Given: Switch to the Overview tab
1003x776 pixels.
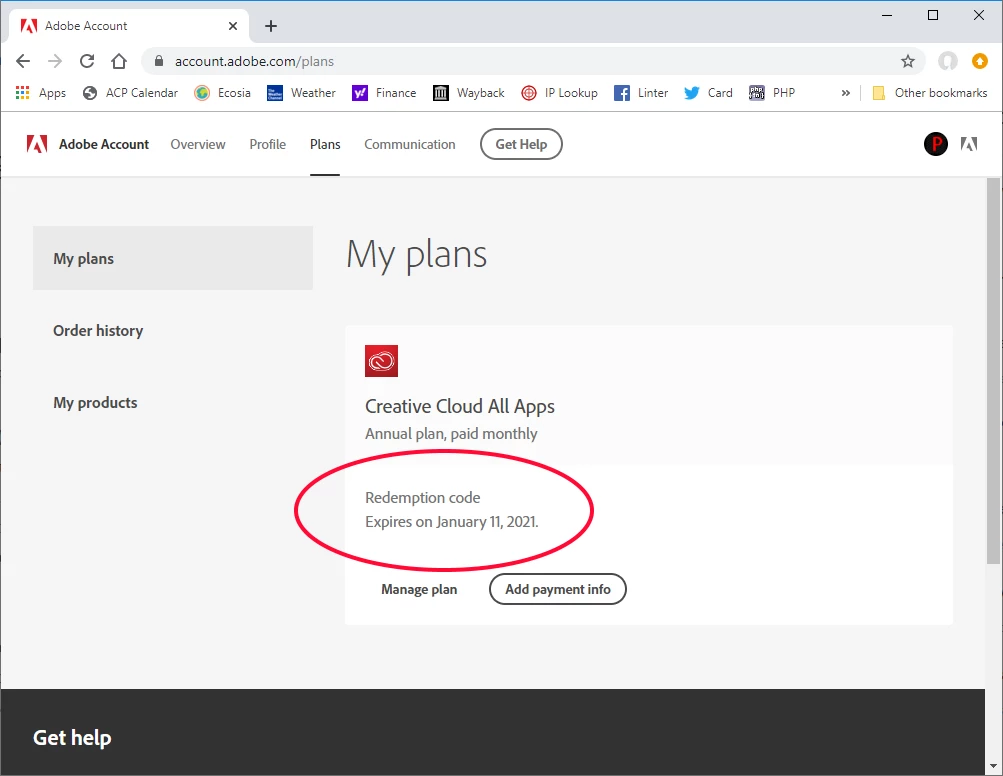Looking at the screenshot, I should 198,145.
